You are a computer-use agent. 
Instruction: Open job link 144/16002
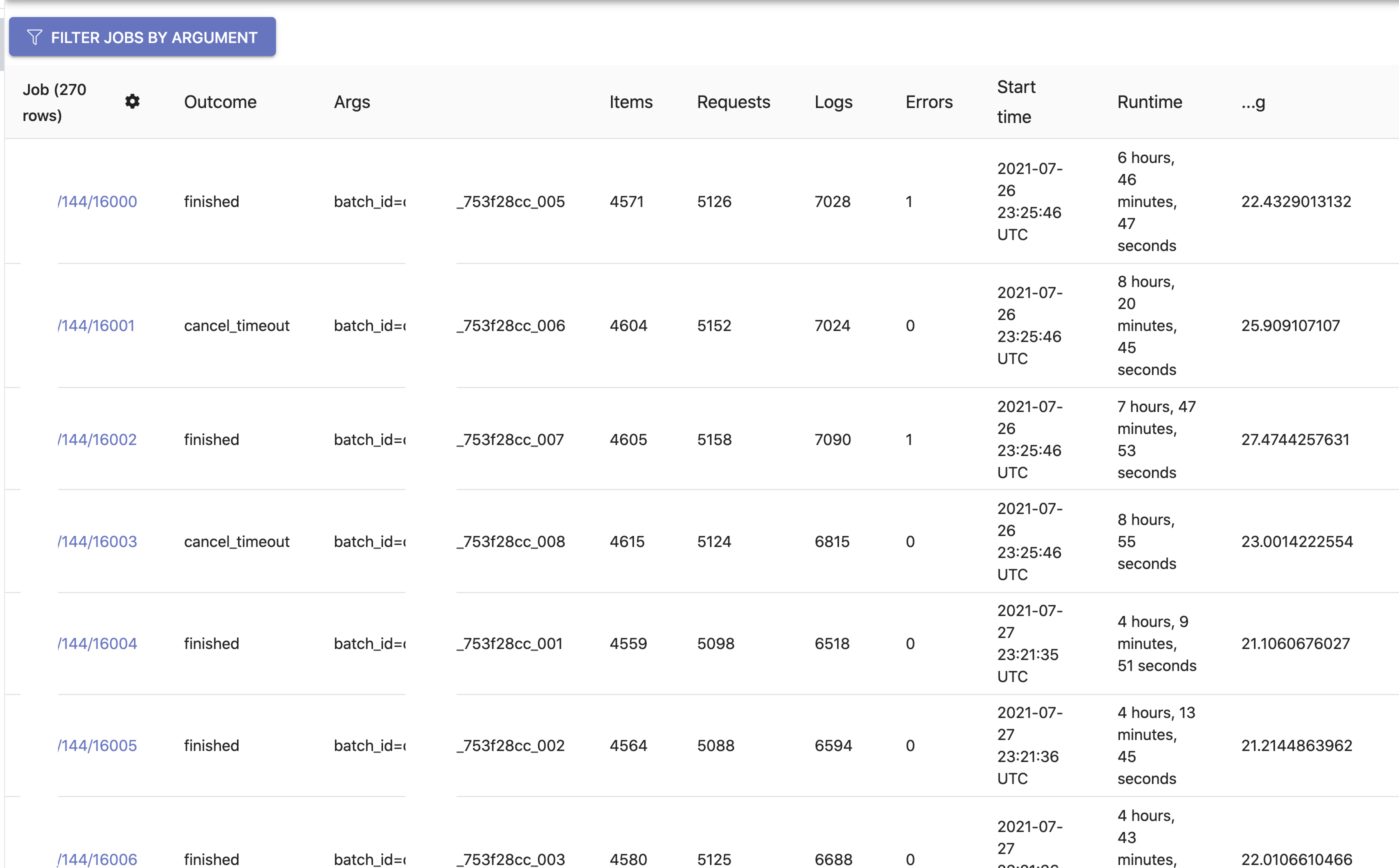coord(98,439)
